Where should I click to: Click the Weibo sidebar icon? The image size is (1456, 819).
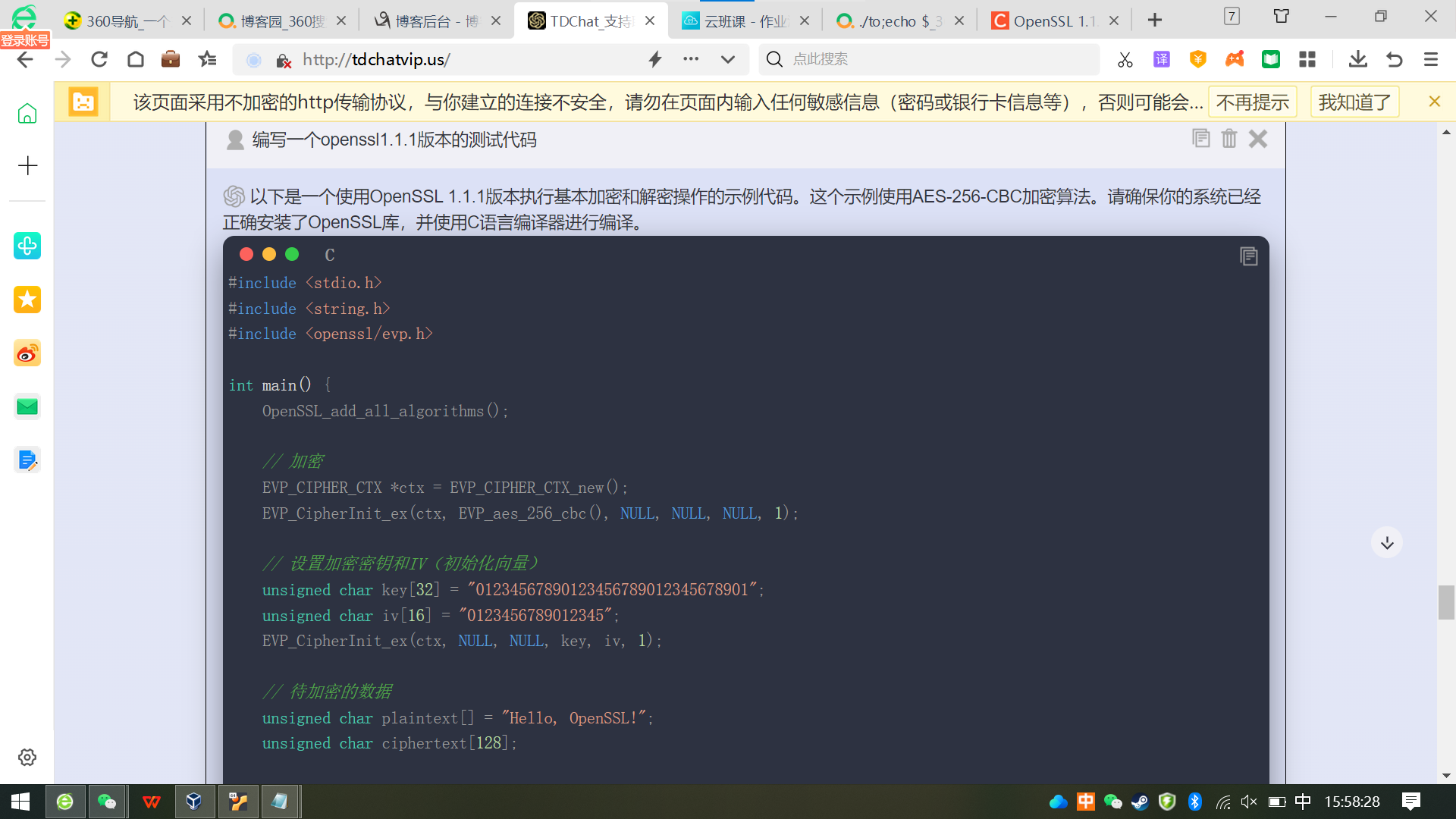(x=27, y=353)
